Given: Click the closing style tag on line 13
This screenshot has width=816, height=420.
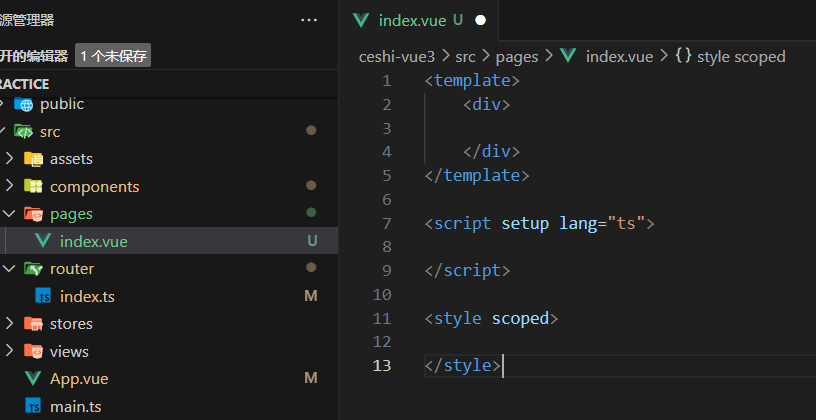Looking at the screenshot, I should 463,365.
